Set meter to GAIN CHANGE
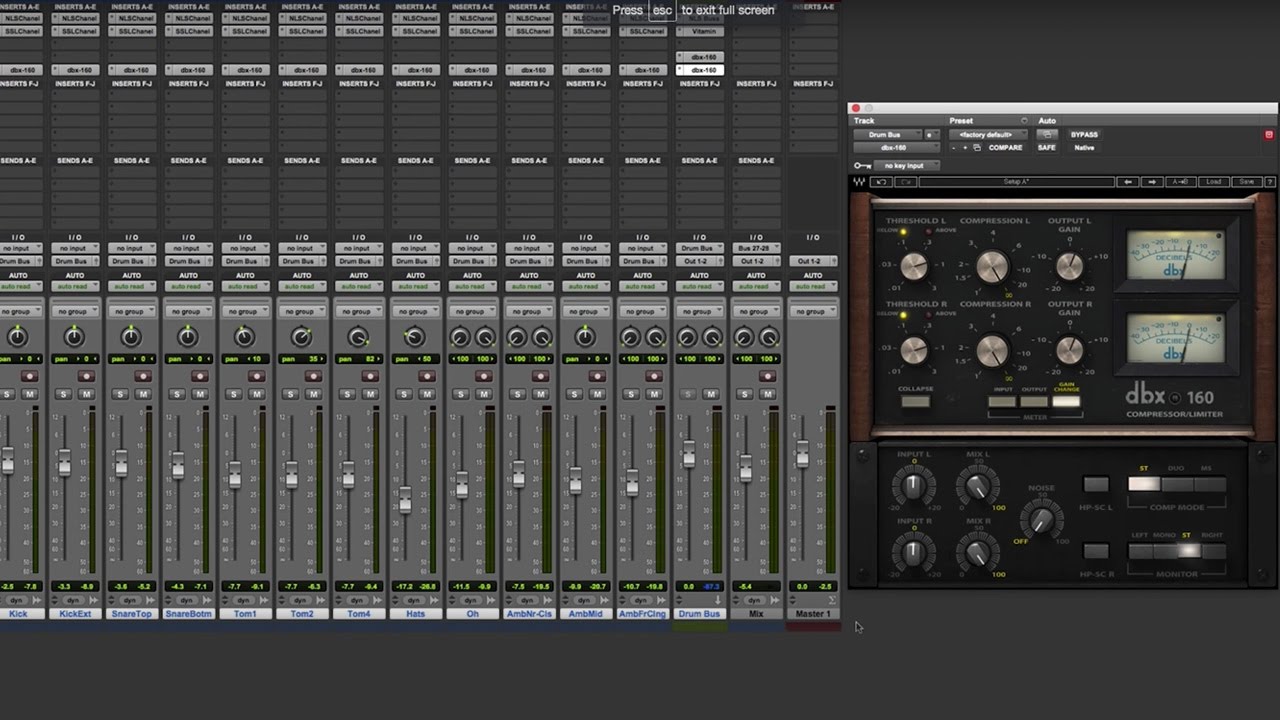1280x720 pixels. click(1066, 402)
